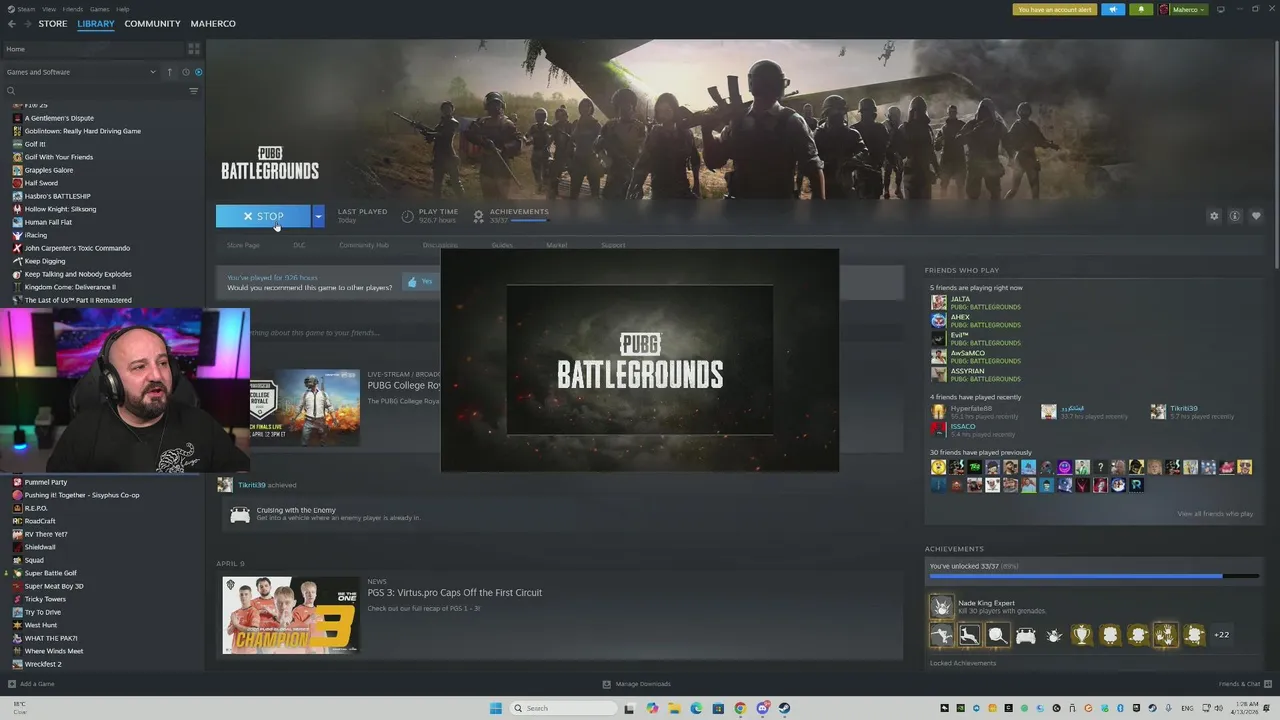Select Wreckfest 2 in library
This screenshot has width=1280, height=720.
(x=43, y=664)
